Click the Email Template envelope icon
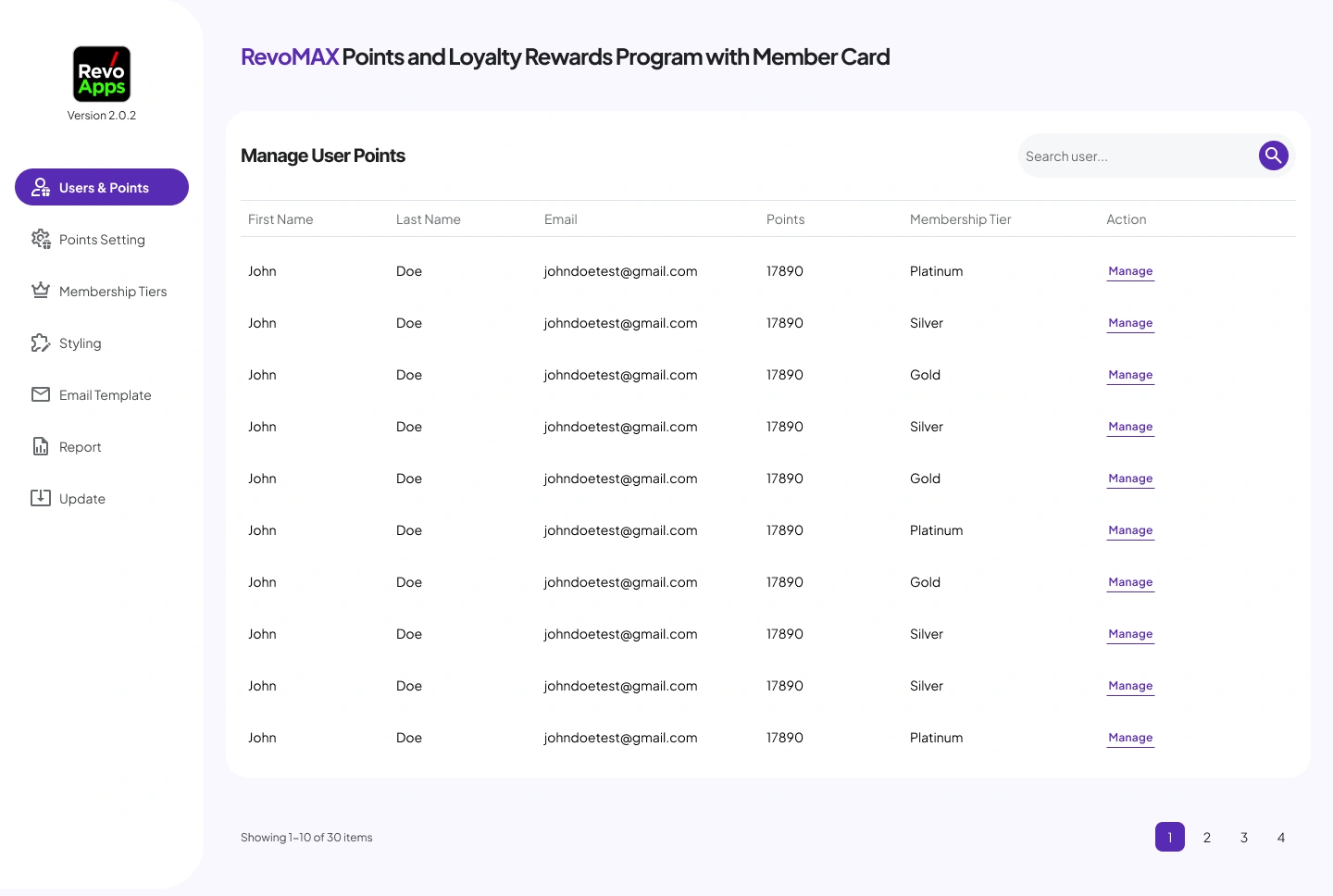The height and width of the screenshot is (896, 1333). pos(41,394)
